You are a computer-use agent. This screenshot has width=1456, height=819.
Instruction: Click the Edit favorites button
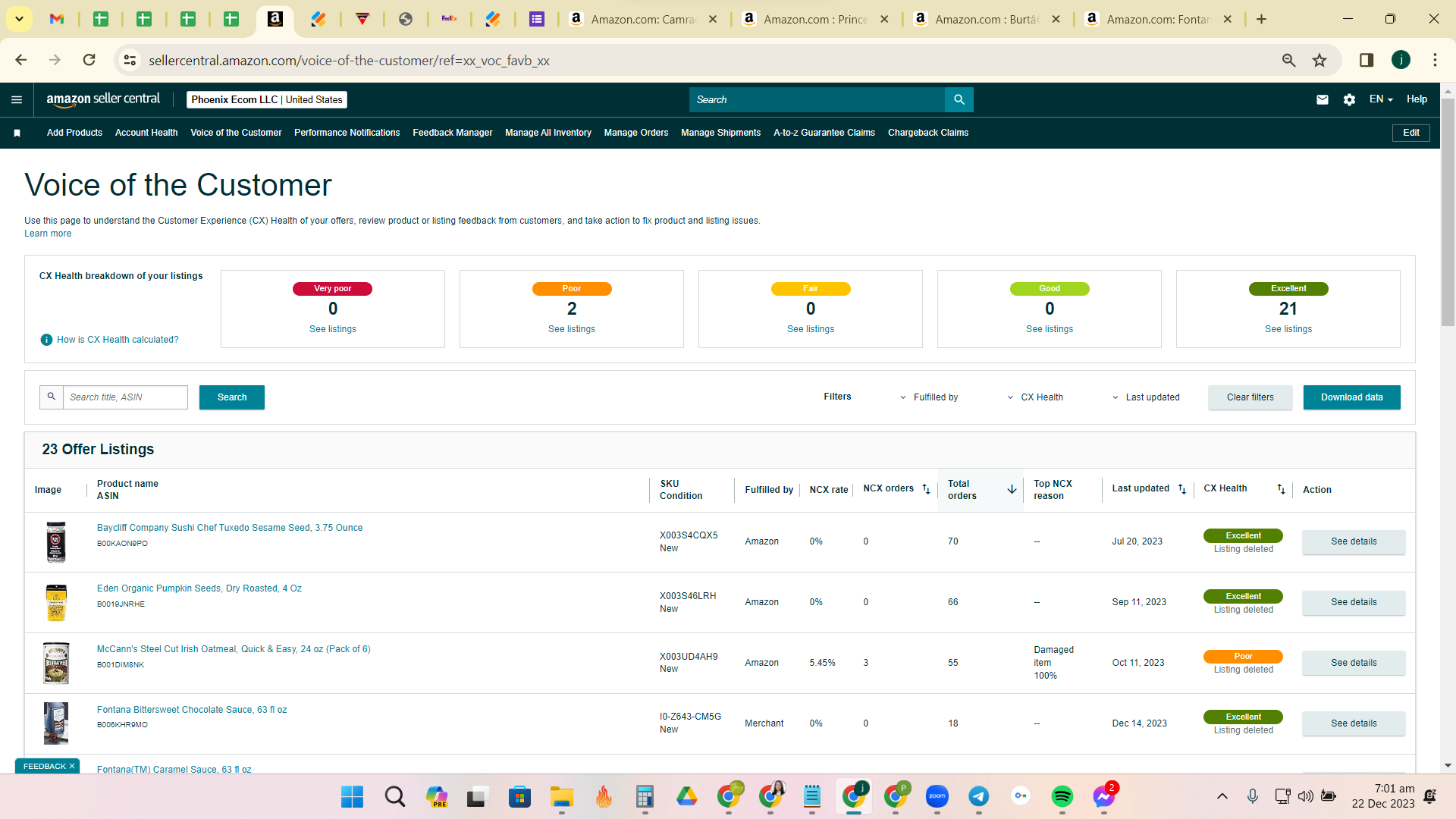point(1411,133)
